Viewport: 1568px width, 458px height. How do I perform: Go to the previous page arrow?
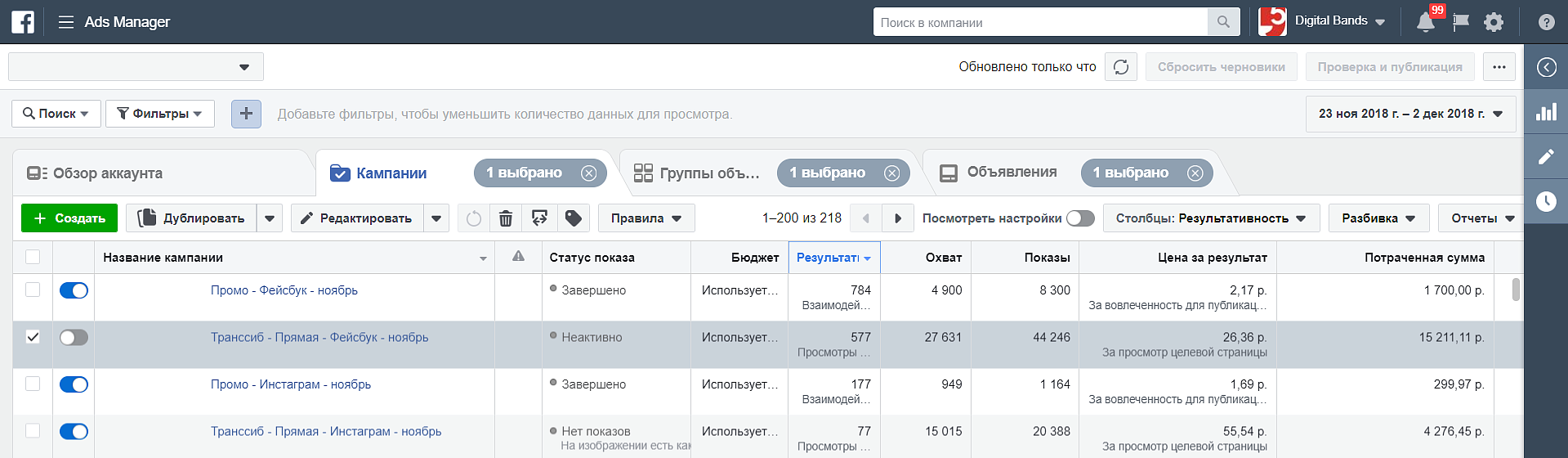click(x=866, y=218)
